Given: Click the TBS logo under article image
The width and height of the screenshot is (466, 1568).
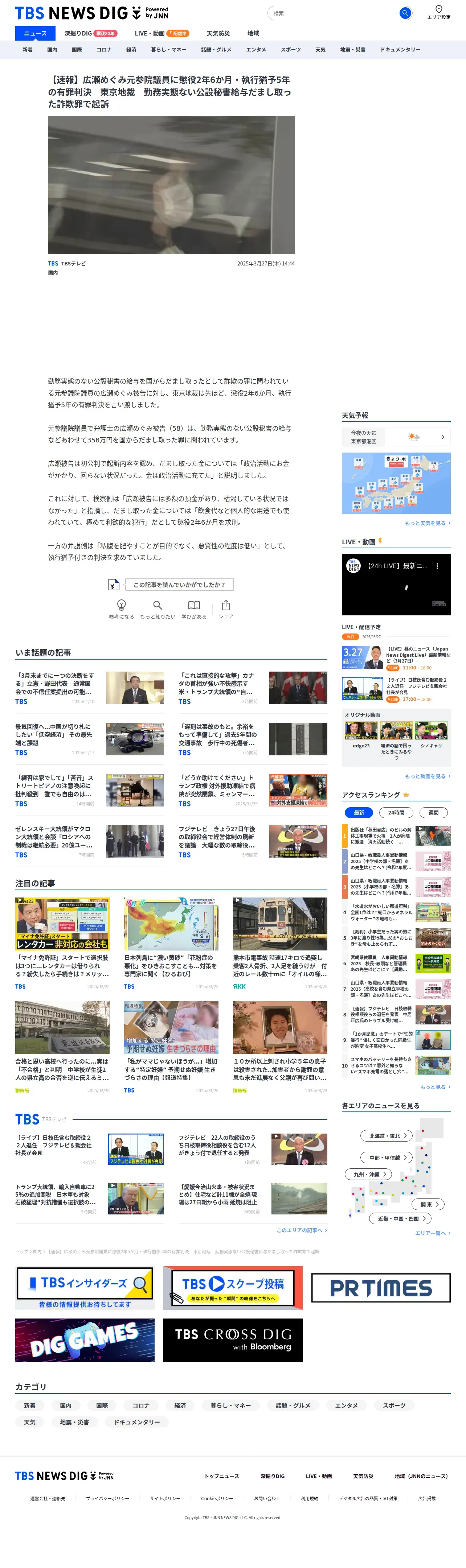Looking at the screenshot, I should [53, 264].
